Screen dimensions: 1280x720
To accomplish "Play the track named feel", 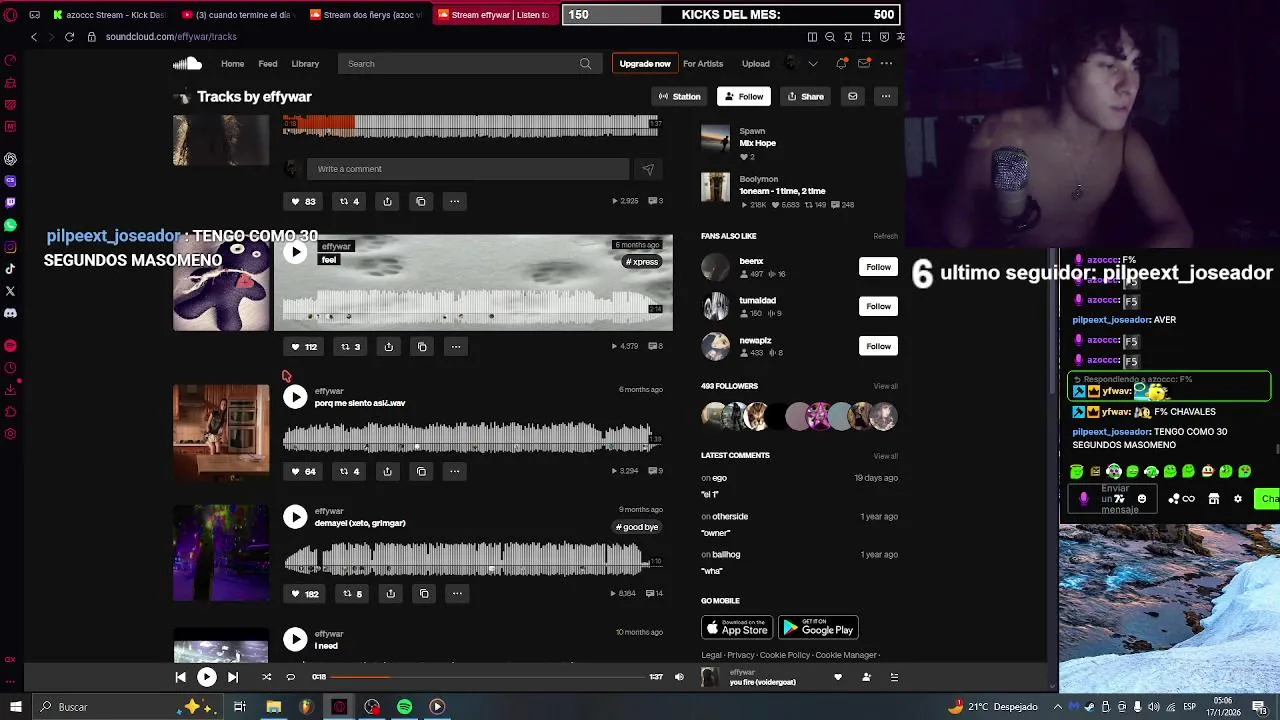I will (295, 253).
